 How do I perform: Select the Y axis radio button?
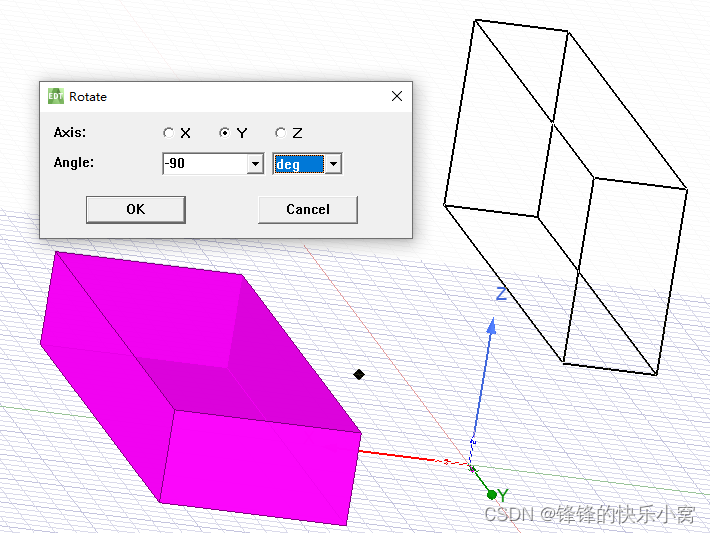(x=224, y=133)
